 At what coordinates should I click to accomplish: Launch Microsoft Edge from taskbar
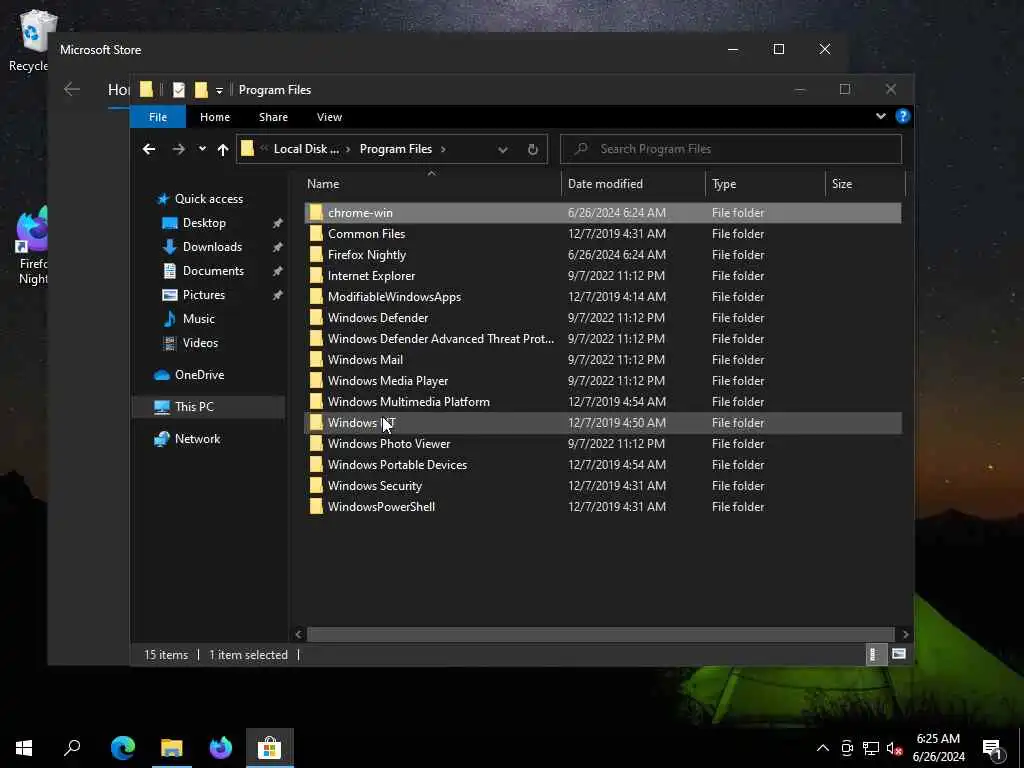tap(123, 748)
